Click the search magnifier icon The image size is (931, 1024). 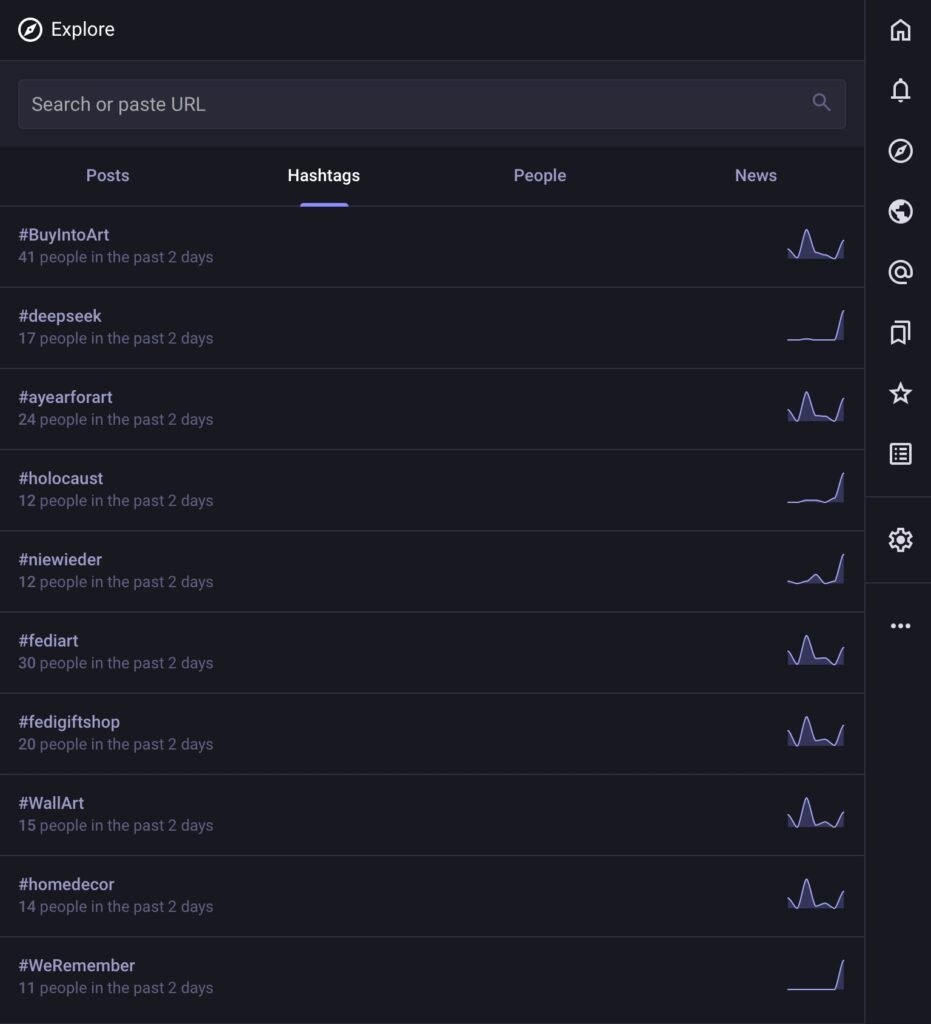click(x=821, y=103)
